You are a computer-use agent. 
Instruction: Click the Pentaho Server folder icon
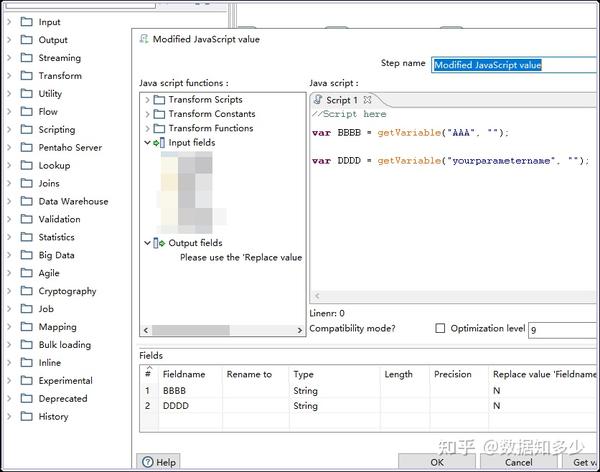click(x=26, y=147)
